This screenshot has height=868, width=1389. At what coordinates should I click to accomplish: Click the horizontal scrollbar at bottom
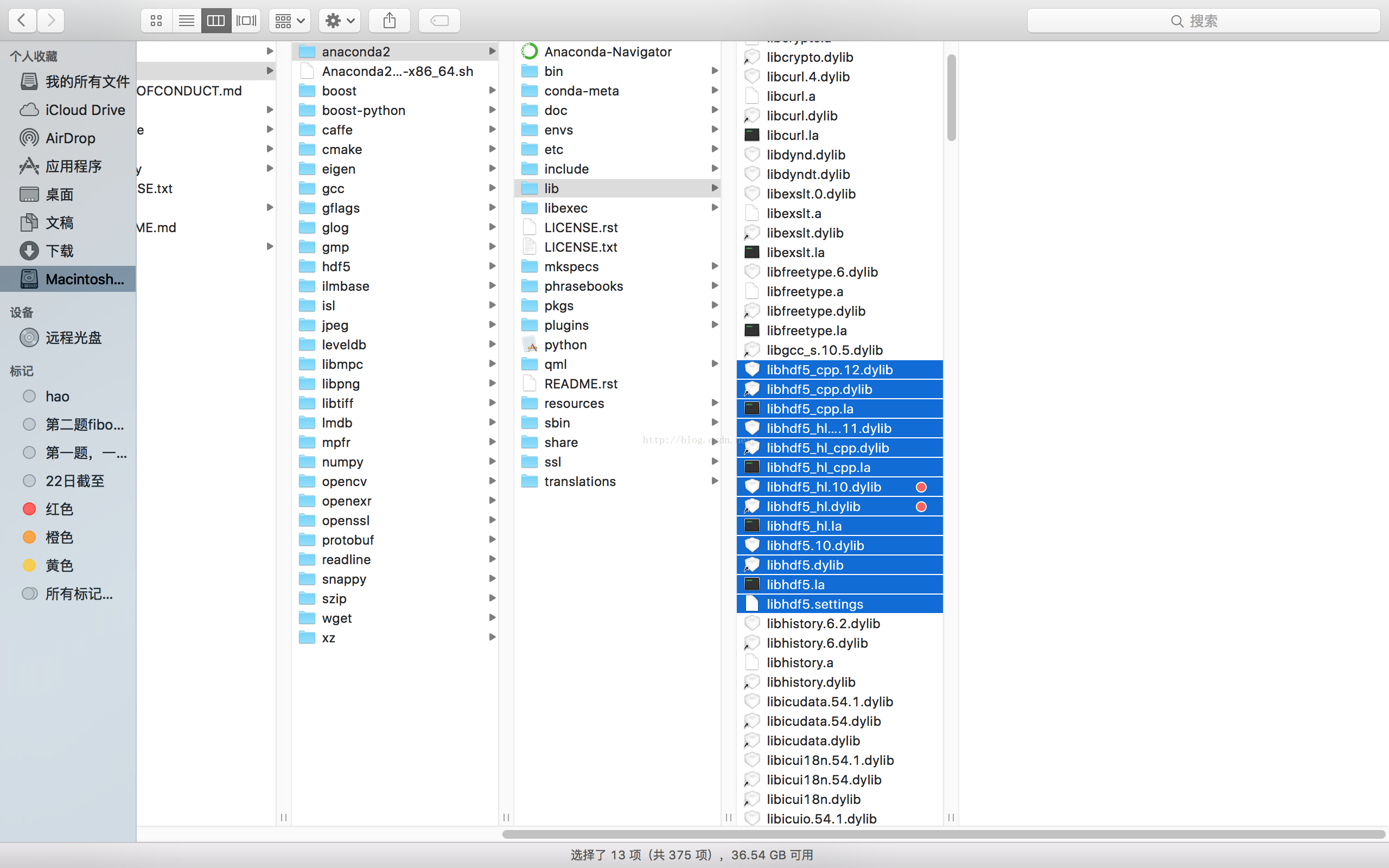tap(944, 834)
